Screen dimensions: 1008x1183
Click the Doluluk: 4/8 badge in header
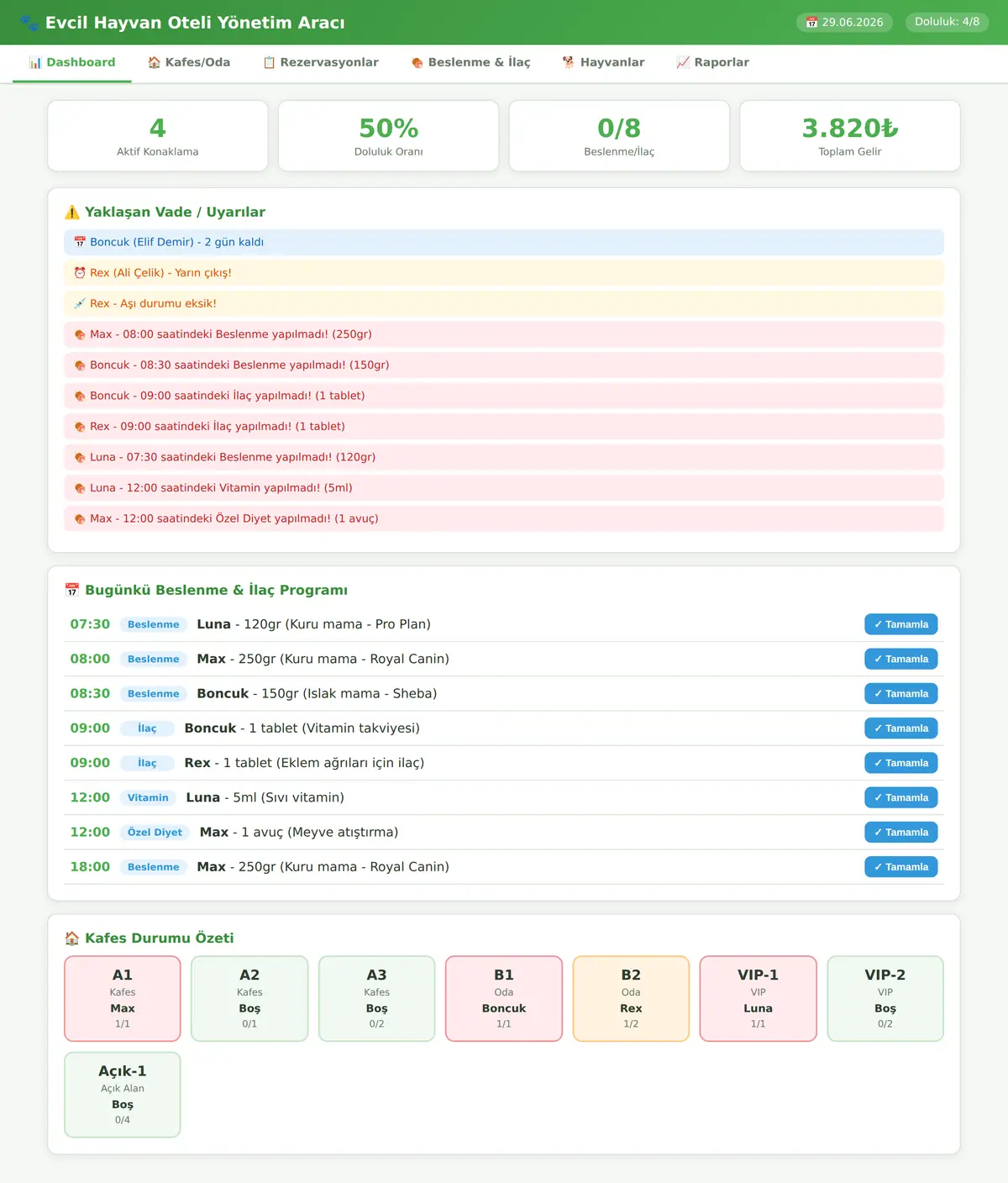tap(948, 23)
